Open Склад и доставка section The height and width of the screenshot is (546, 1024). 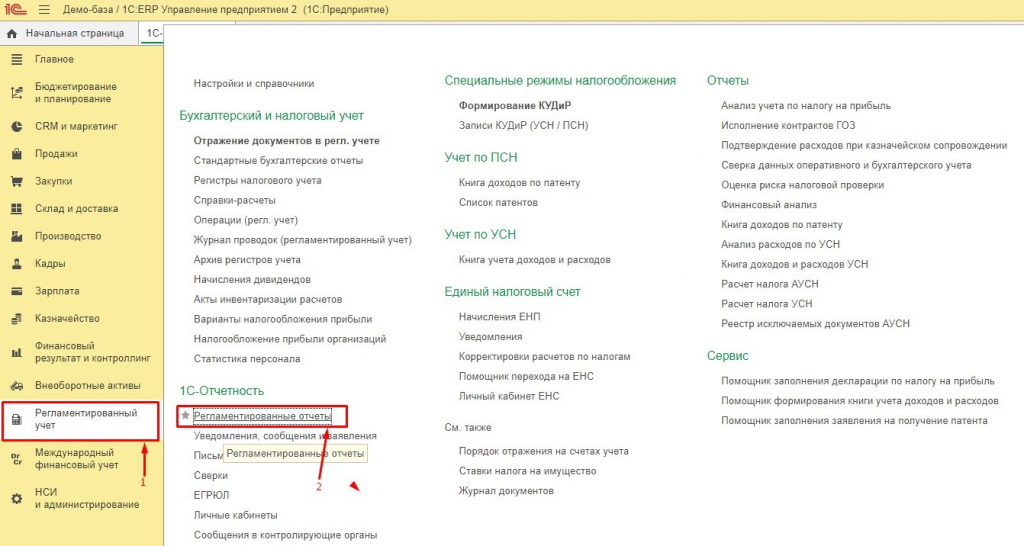(x=76, y=209)
